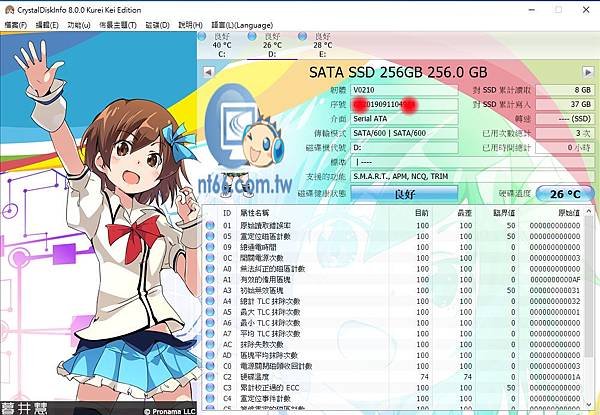
Task: Click the 良好 health status button
Action: [404, 194]
